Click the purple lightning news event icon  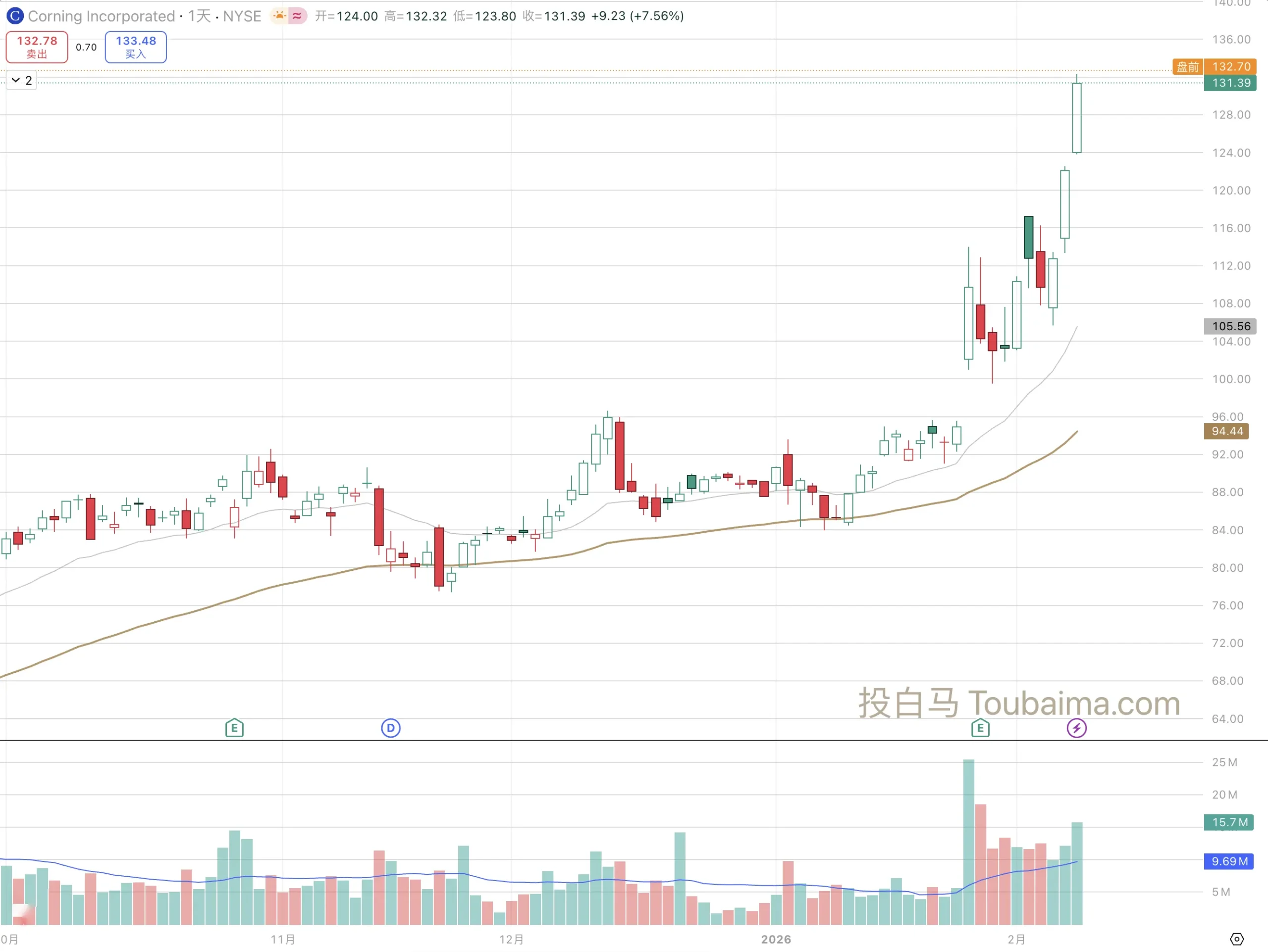[x=1076, y=728]
